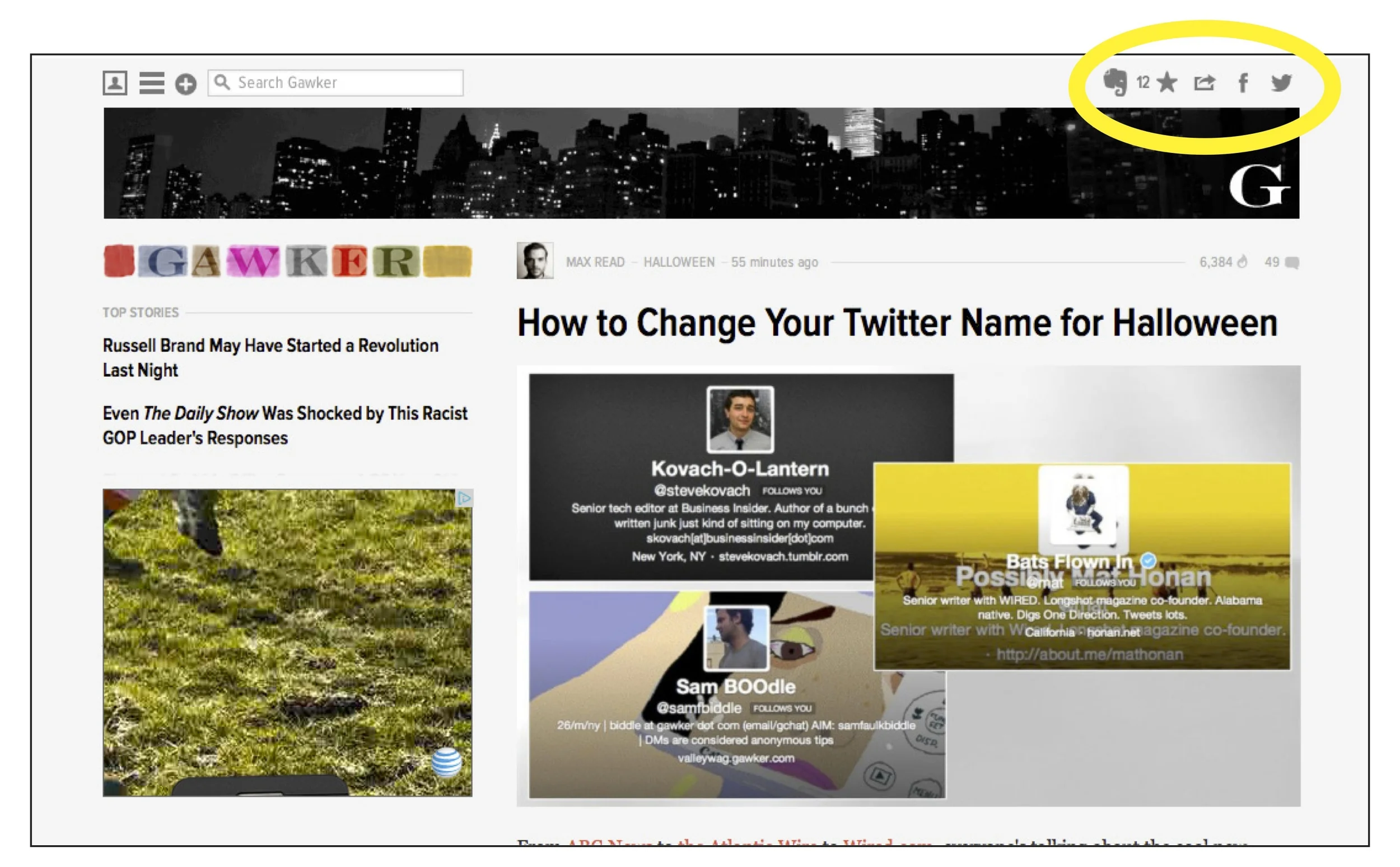This screenshot has width=1400, height=867.
Task: Click the 55 minutes ago timestamp
Action: point(774,262)
